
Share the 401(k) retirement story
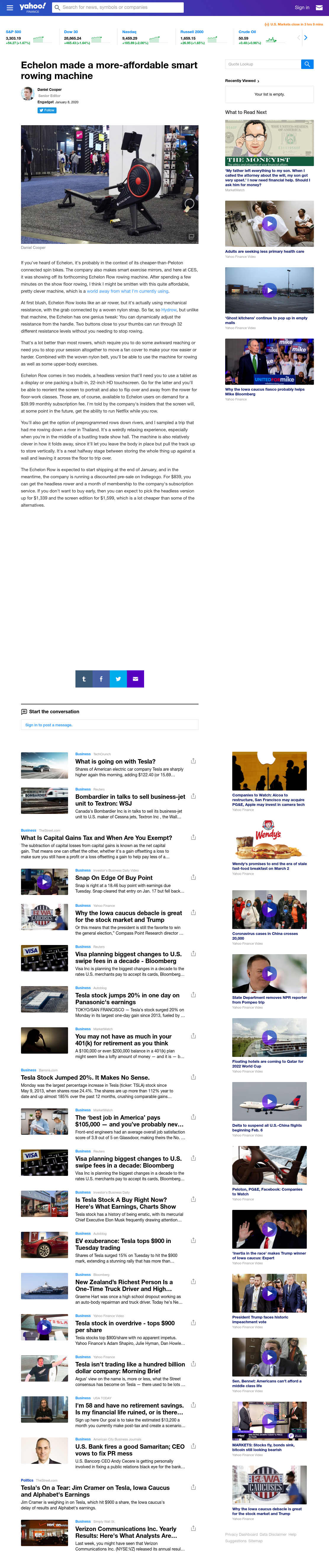tap(193, 1035)
